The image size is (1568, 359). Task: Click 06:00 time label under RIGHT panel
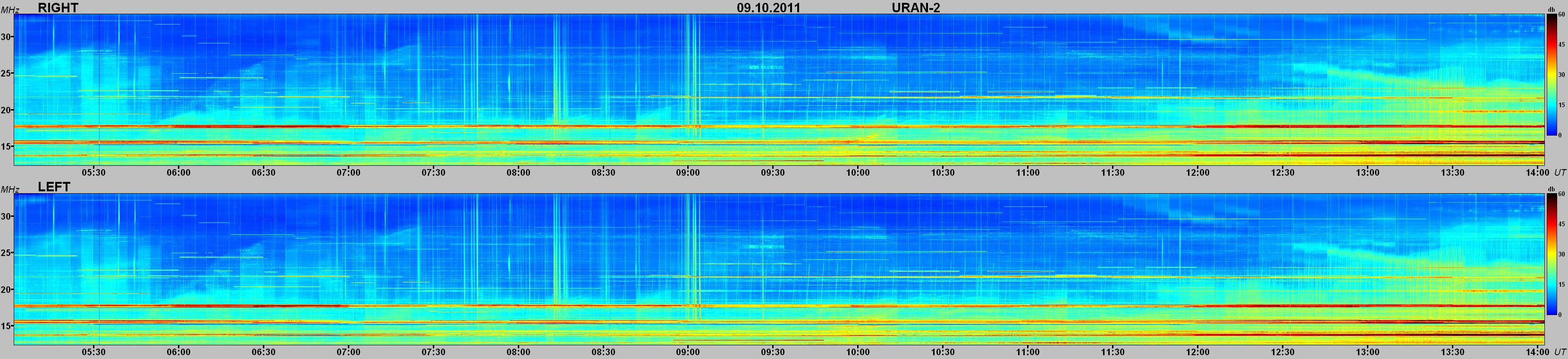[x=178, y=172]
